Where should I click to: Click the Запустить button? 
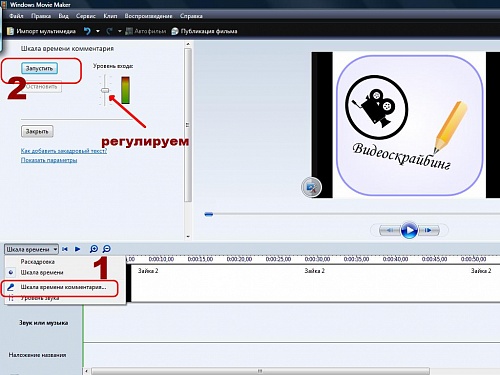(x=39, y=68)
